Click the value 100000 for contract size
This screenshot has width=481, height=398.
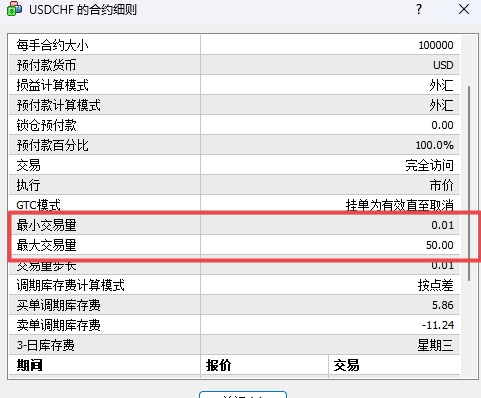(x=436, y=45)
